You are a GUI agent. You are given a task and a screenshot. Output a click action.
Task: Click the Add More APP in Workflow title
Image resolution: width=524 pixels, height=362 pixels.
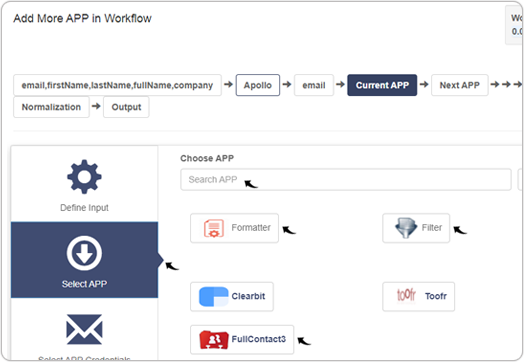click(x=82, y=18)
